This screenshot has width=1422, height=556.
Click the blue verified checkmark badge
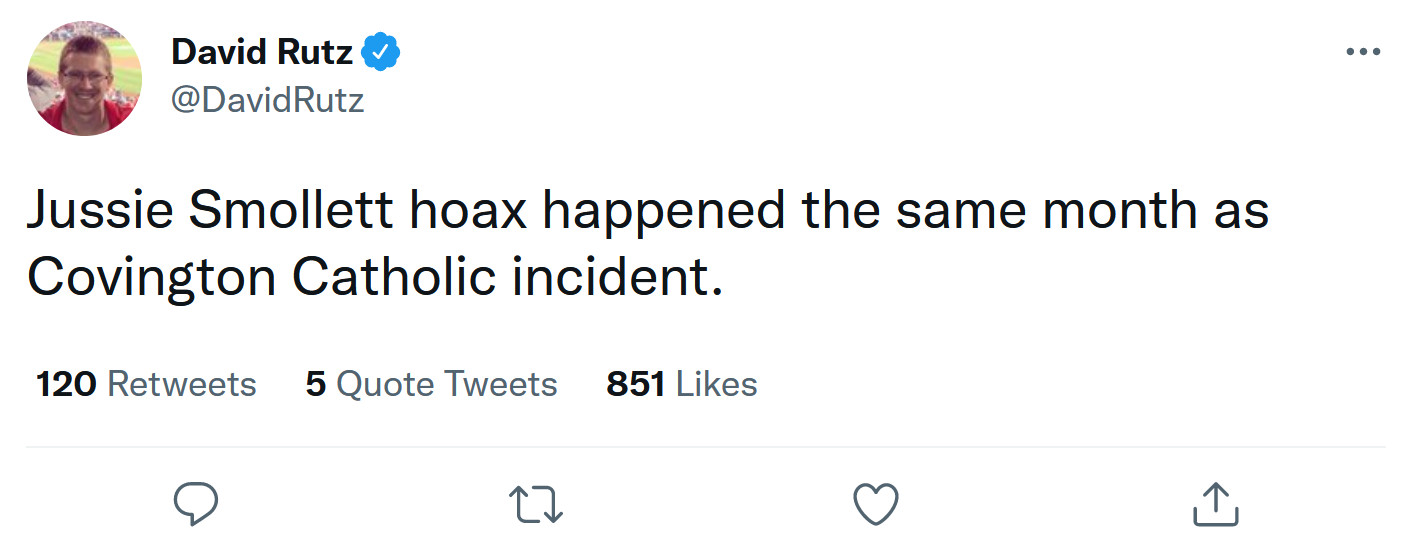381,53
